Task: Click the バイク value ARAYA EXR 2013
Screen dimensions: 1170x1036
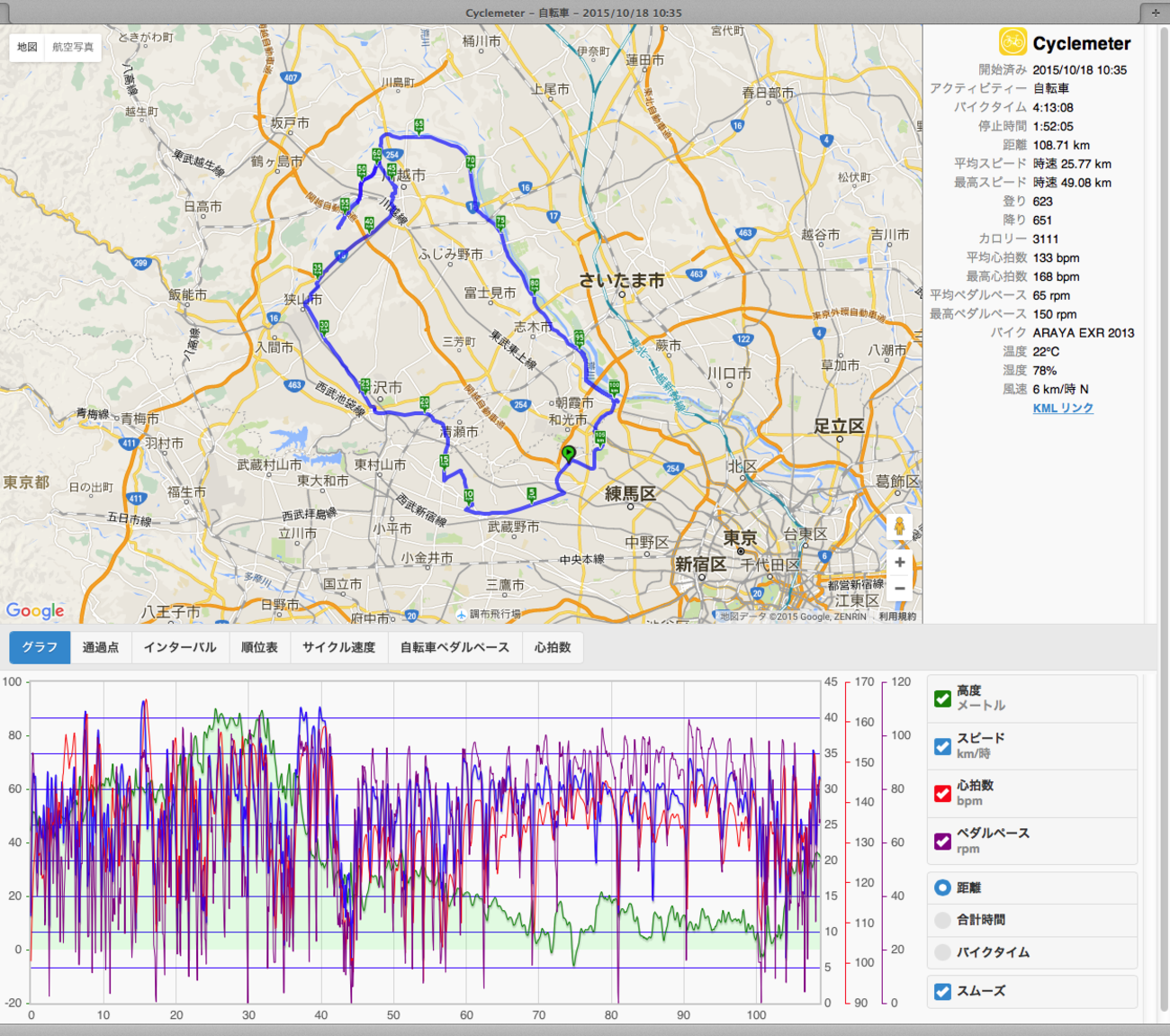Action: coord(1084,333)
